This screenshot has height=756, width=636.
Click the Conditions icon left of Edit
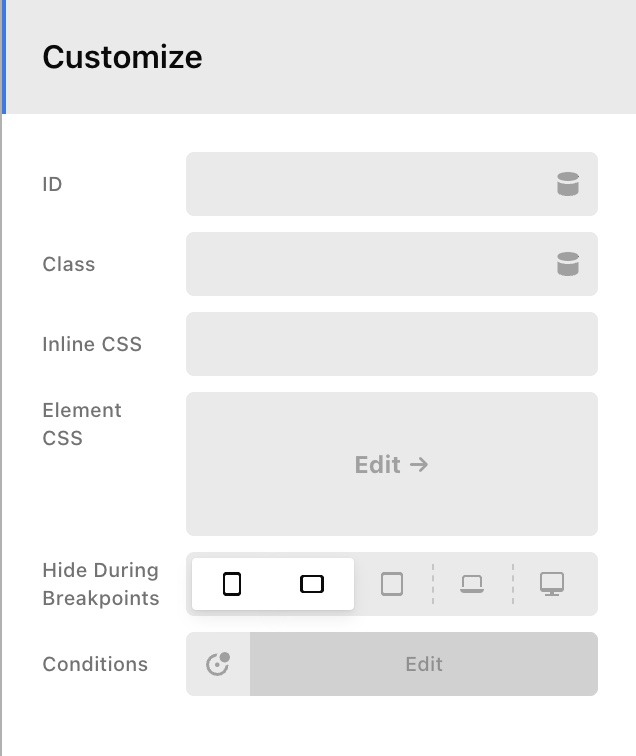218,664
